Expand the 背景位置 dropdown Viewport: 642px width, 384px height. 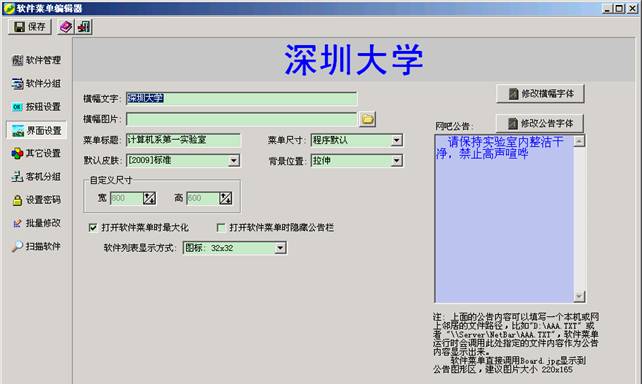point(396,161)
